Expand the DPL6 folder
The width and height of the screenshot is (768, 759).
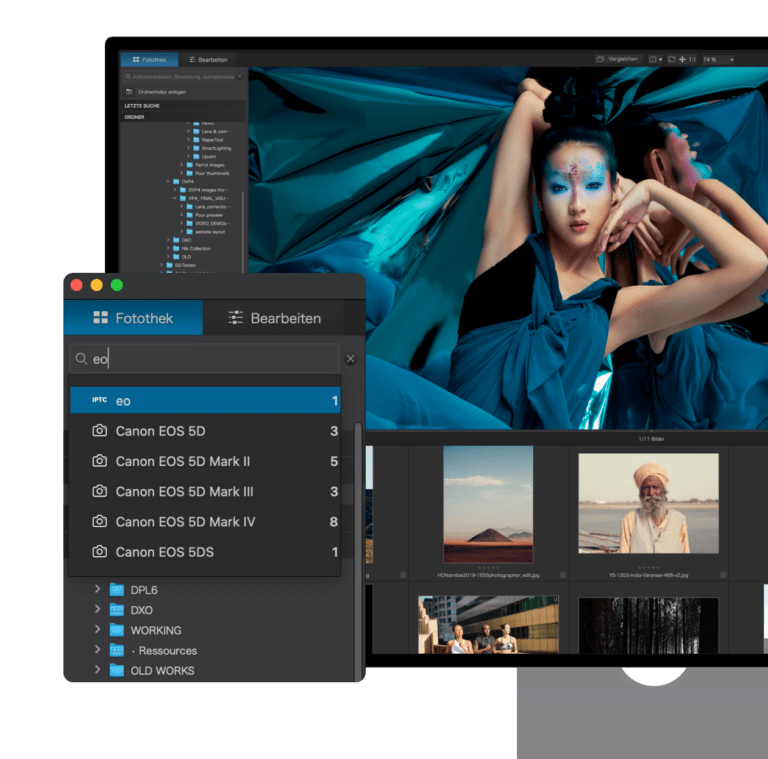coord(97,590)
